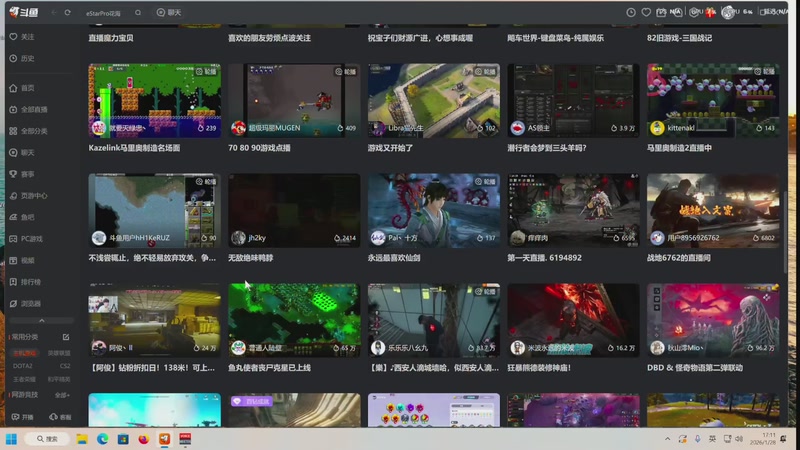Screen dimensions: 800x450
Task: Open 页游中心 web game center
Action: (x=29, y=195)
